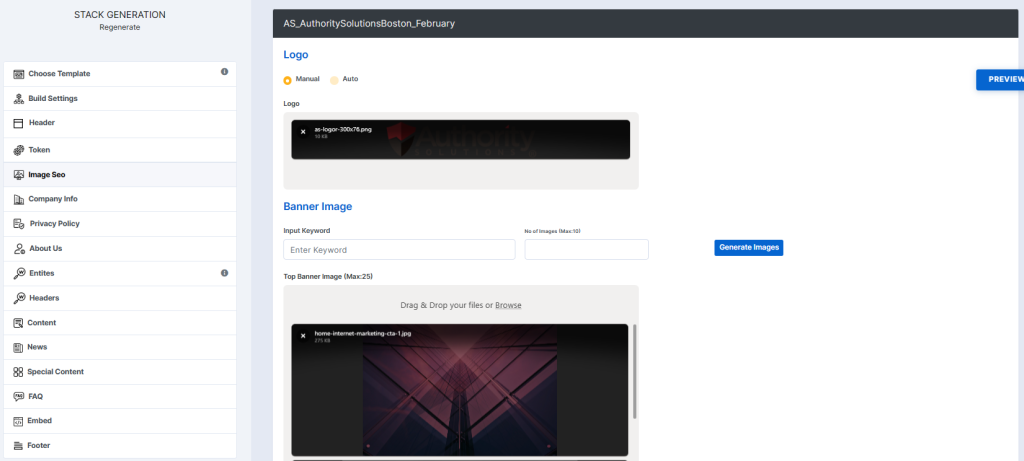This screenshot has height=461, width=1024.
Task: Click the Company Info building icon
Action: [x=19, y=199]
